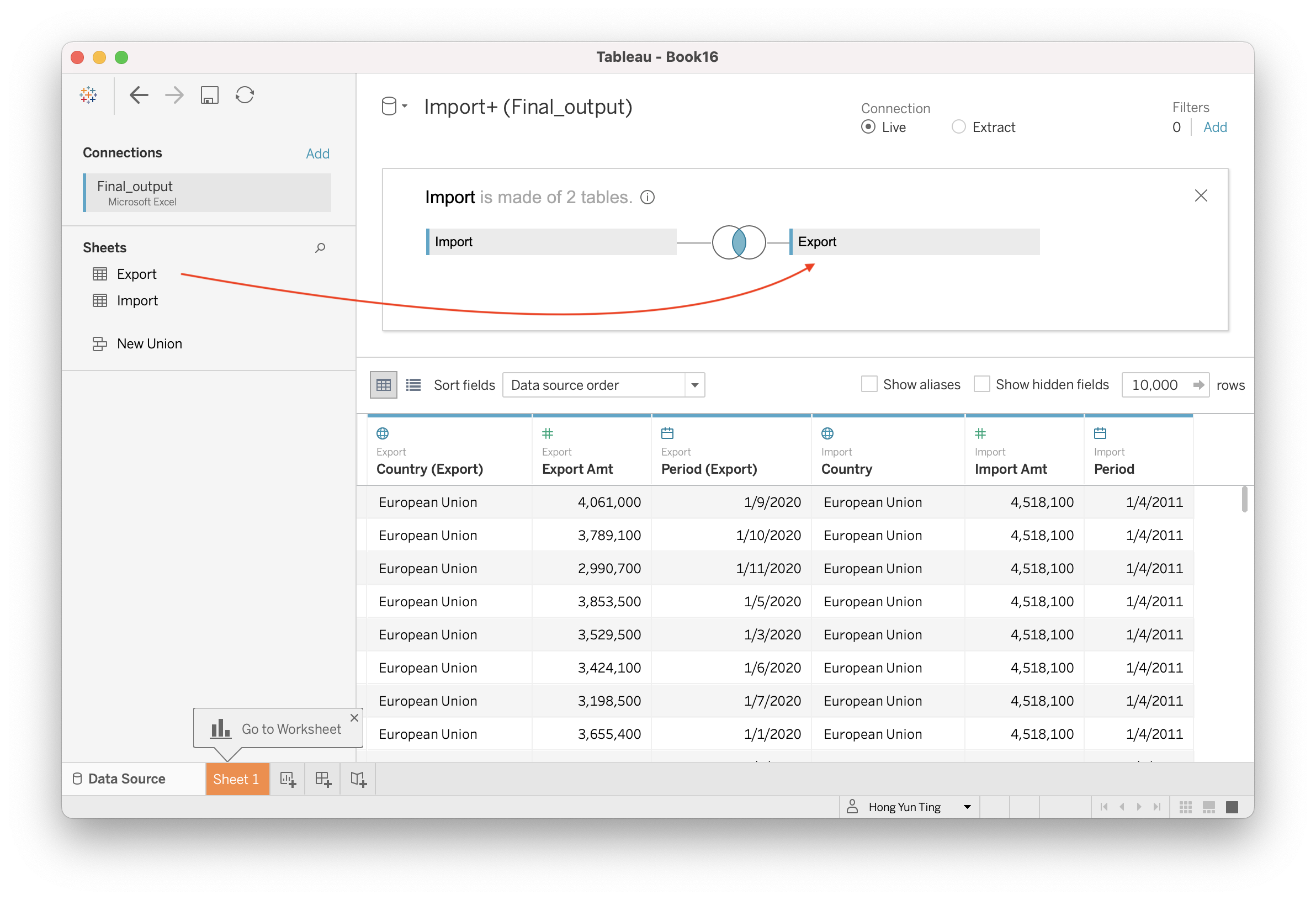Enable Show aliases checkbox
The height and width of the screenshot is (900, 1316).
(869, 384)
